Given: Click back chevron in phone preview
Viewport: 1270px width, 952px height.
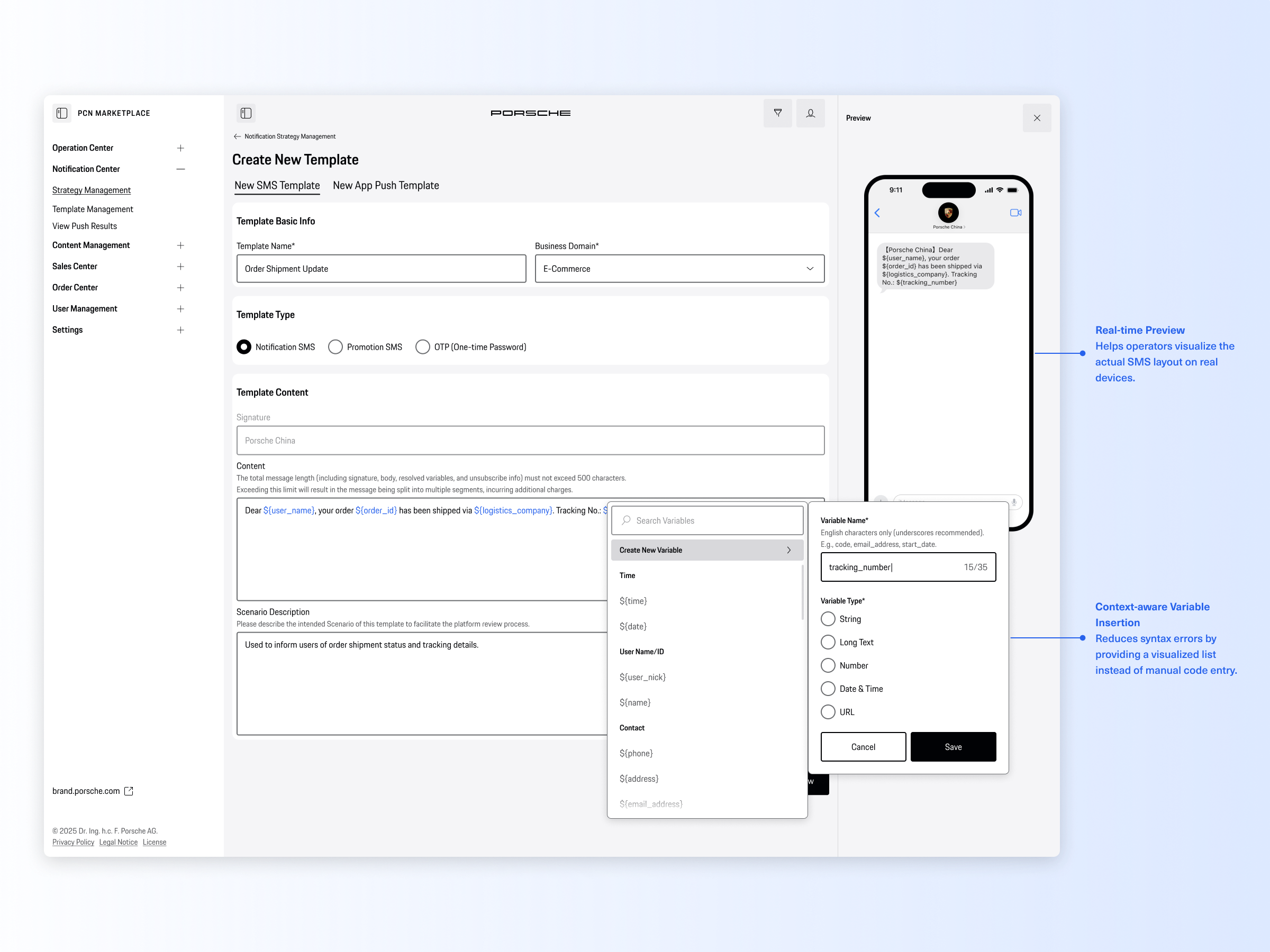Looking at the screenshot, I should point(877,213).
